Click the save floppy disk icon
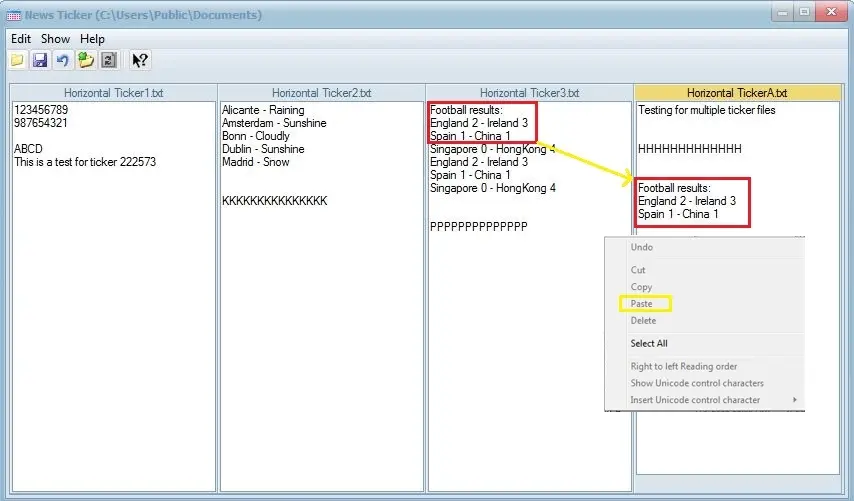Viewport: 854px width, 501px height. coord(40,61)
